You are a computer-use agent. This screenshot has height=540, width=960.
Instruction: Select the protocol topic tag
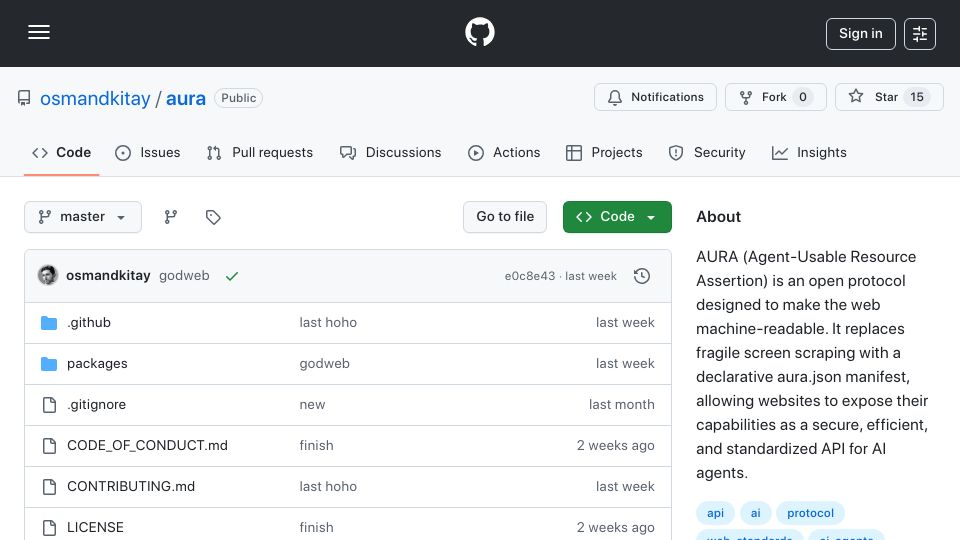[x=810, y=513]
